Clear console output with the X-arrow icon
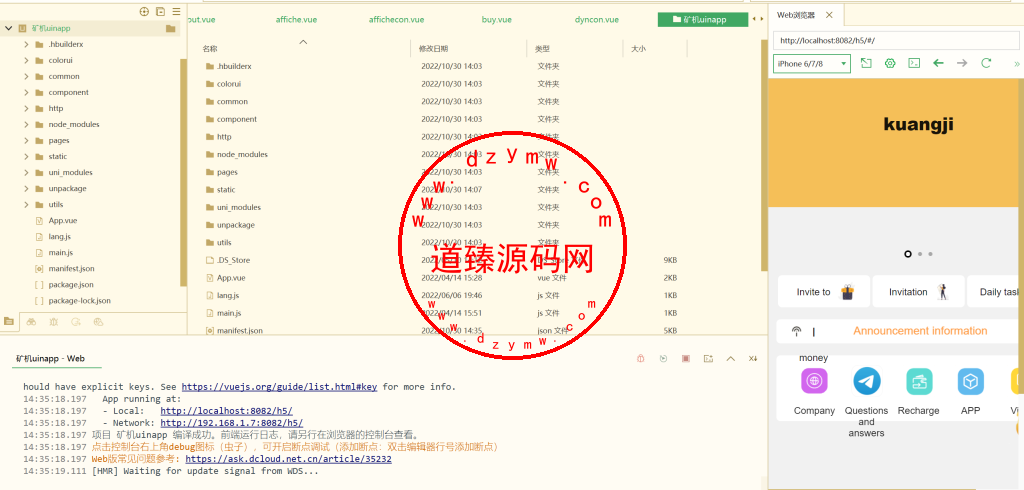 pyautogui.click(x=752, y=358)
